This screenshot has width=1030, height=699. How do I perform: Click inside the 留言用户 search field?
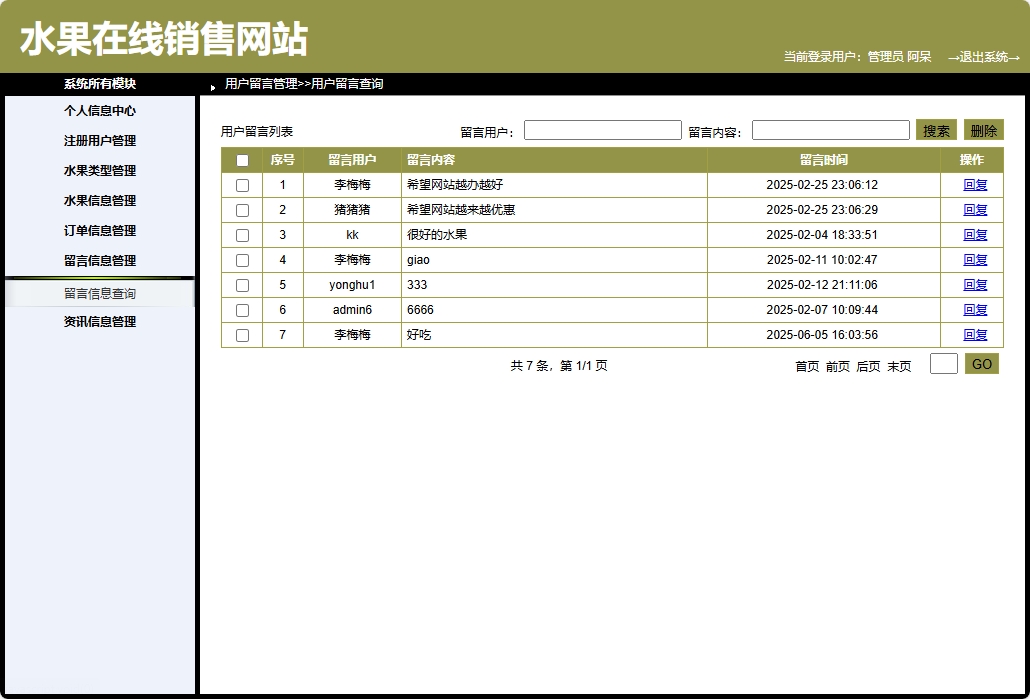tap(603, 129)
